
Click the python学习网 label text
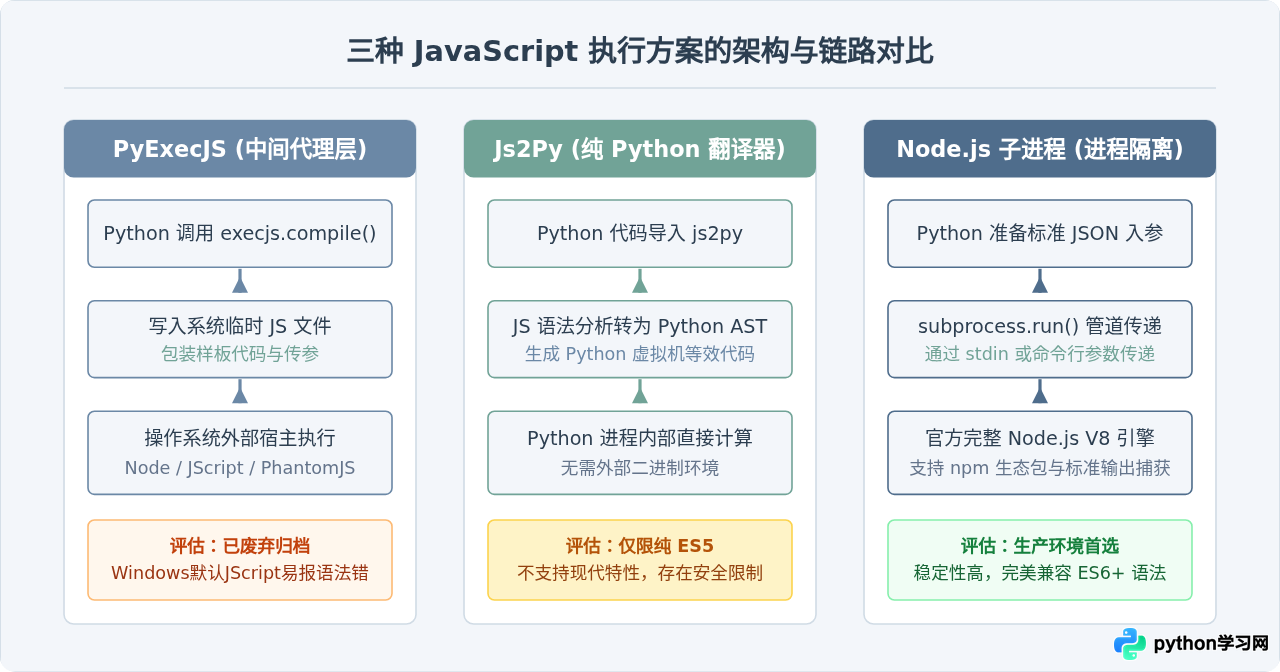1211,644
